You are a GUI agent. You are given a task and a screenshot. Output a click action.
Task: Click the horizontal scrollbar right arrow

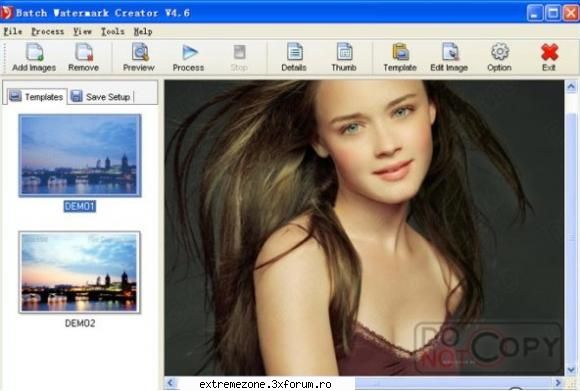click(x=558, y=383)
